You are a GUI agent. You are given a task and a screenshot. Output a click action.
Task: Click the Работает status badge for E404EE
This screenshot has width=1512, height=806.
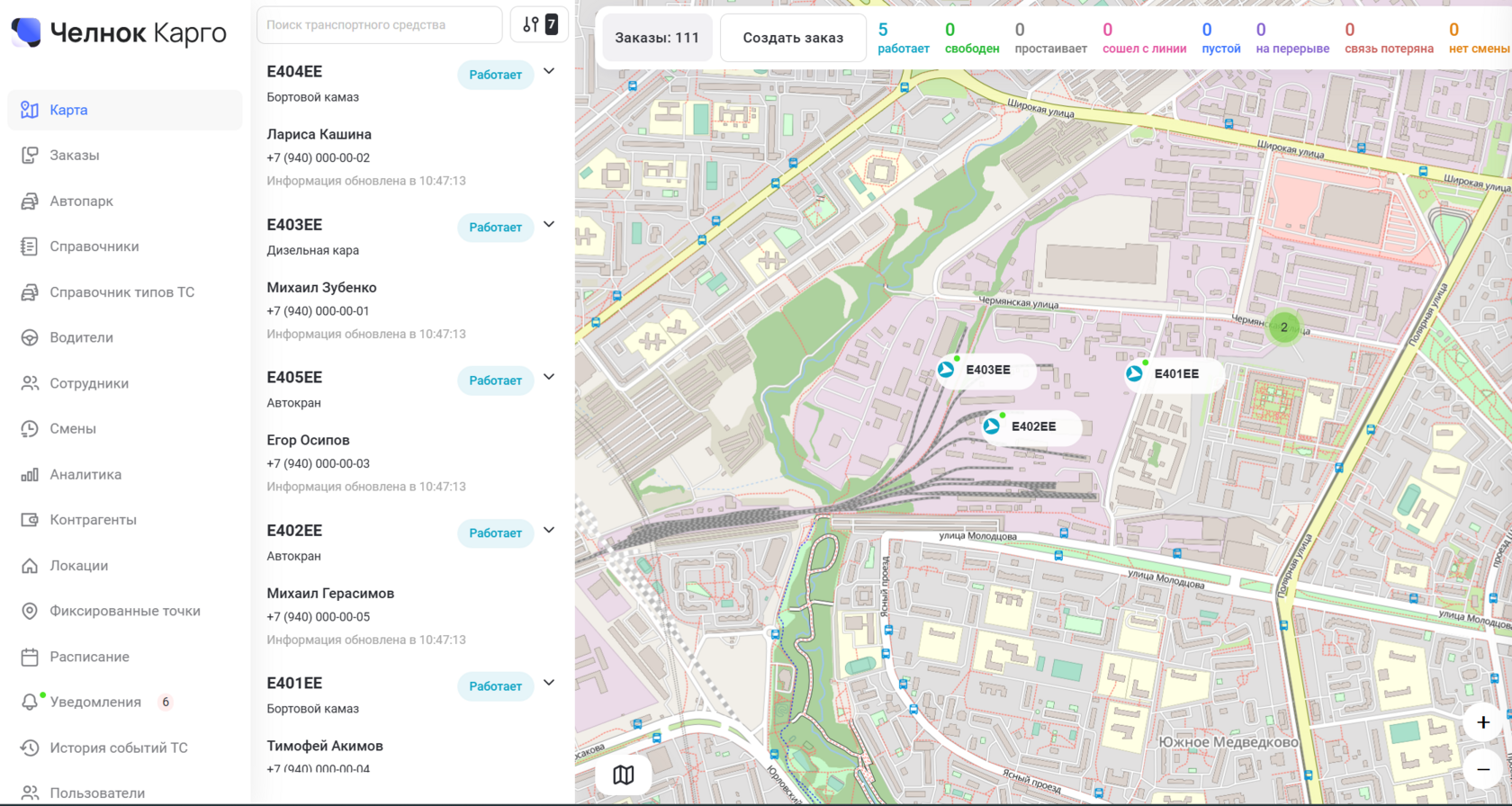pyautogui.click(x=495, y=75)
